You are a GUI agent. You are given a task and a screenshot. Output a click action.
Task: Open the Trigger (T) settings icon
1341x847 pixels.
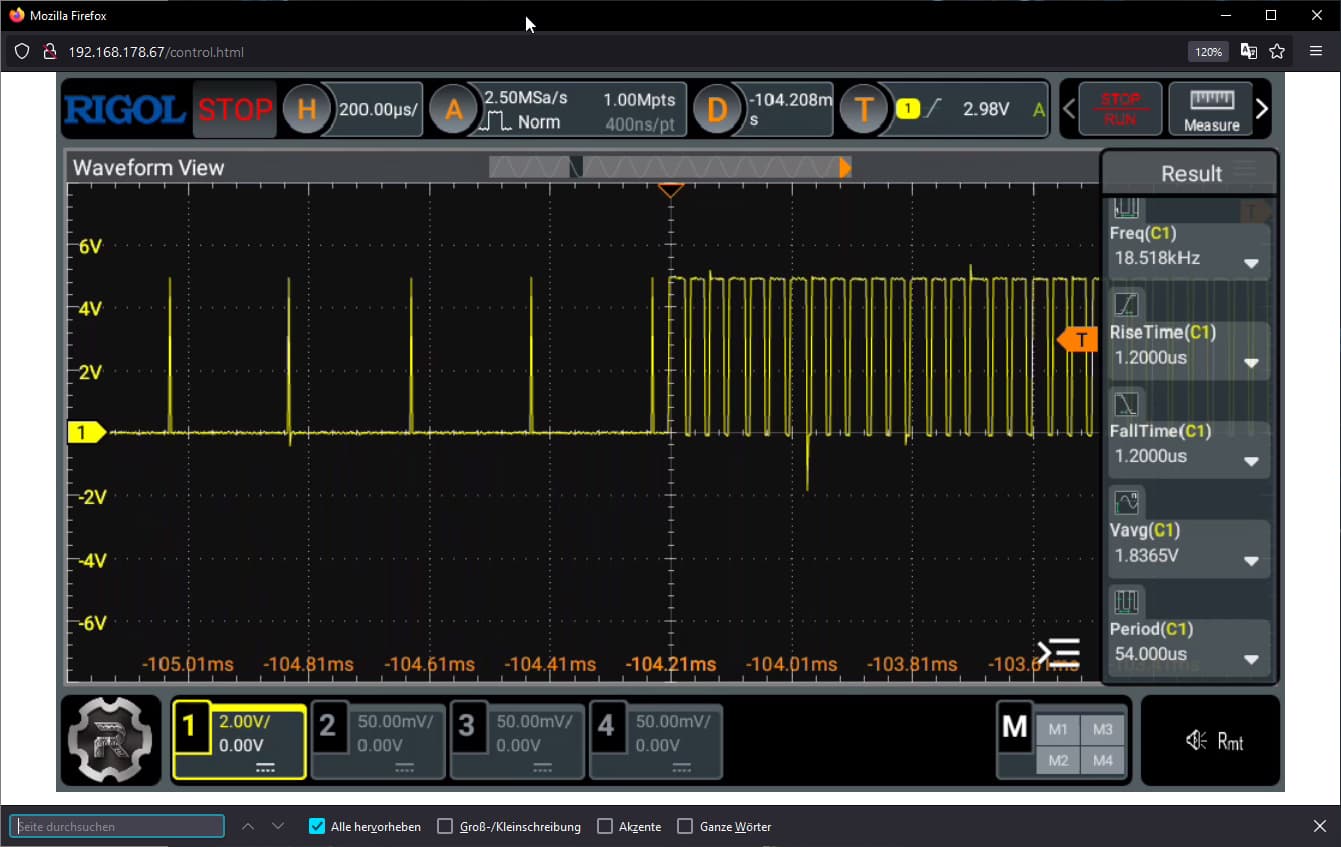(863, 109)
